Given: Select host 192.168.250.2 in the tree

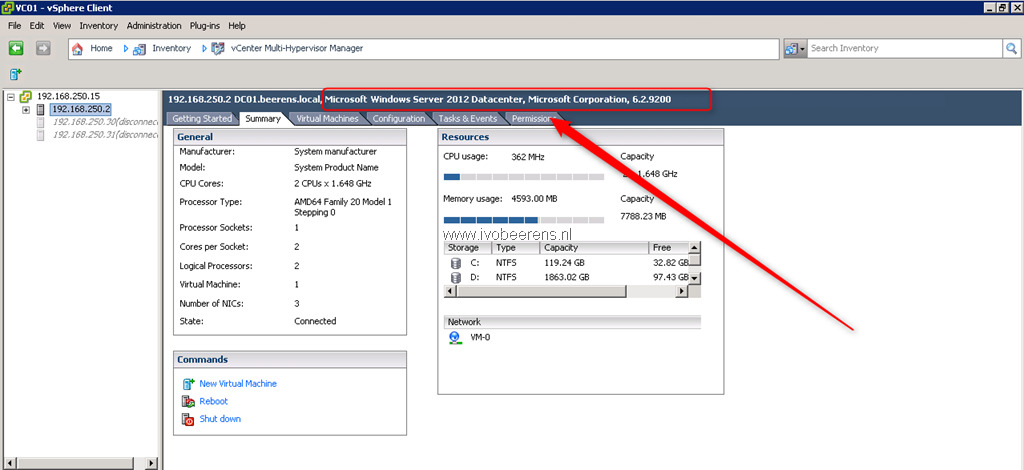Looking at the screenshot, I should tap(82, 109).
